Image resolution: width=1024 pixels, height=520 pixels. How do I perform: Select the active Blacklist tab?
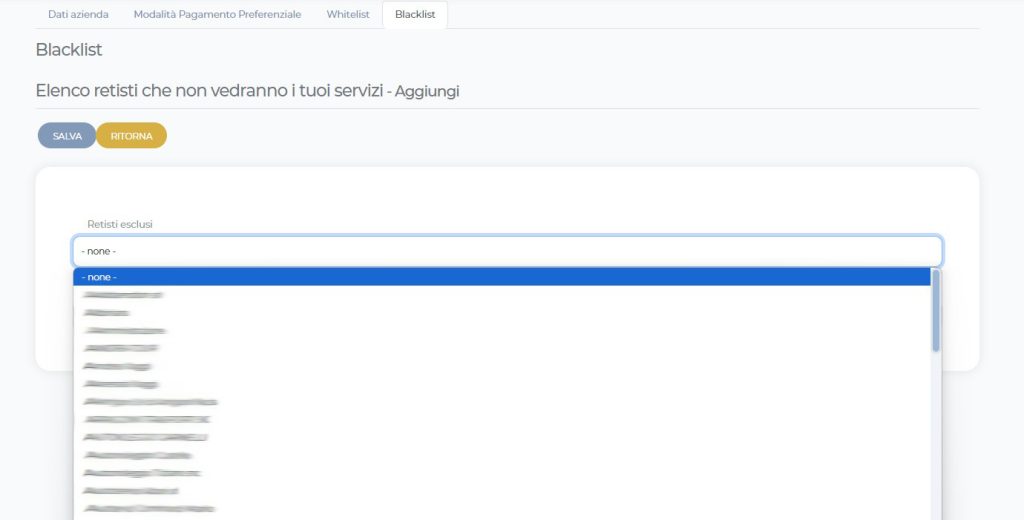415,15
